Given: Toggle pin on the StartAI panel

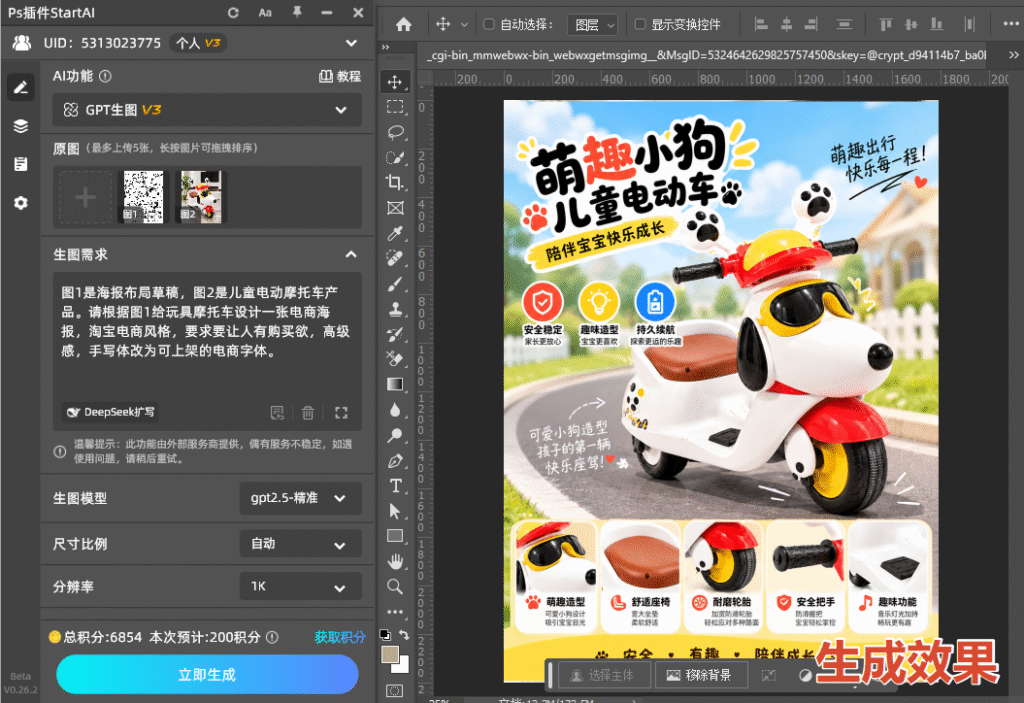Looking at the screenshot, I should click(297, 12).
